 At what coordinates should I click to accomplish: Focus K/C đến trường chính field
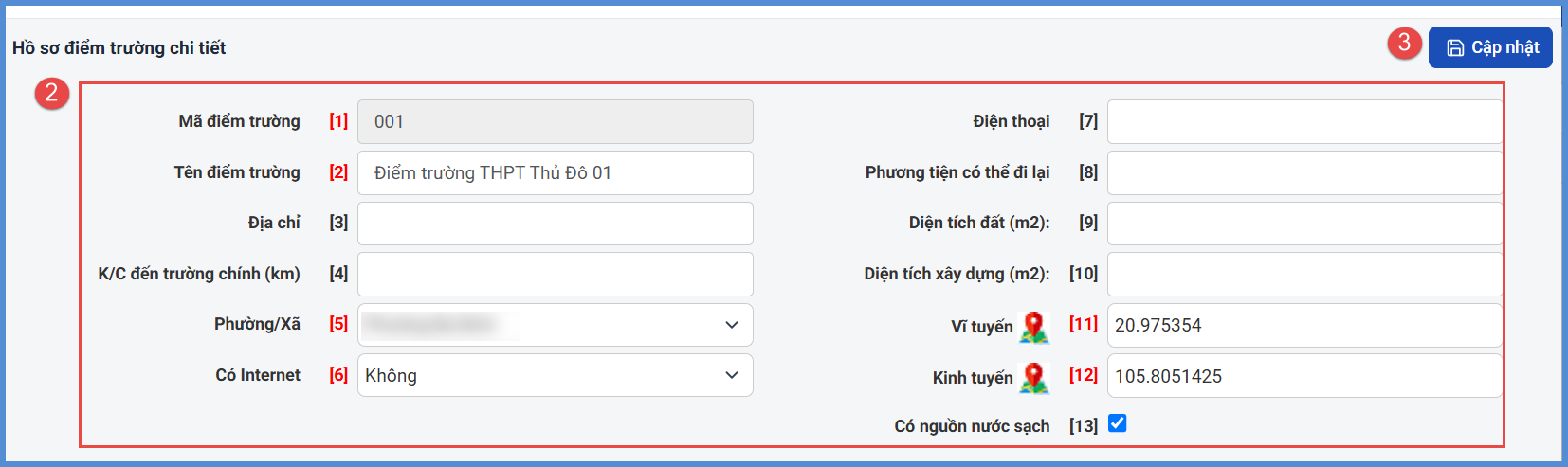coord(556,274)
